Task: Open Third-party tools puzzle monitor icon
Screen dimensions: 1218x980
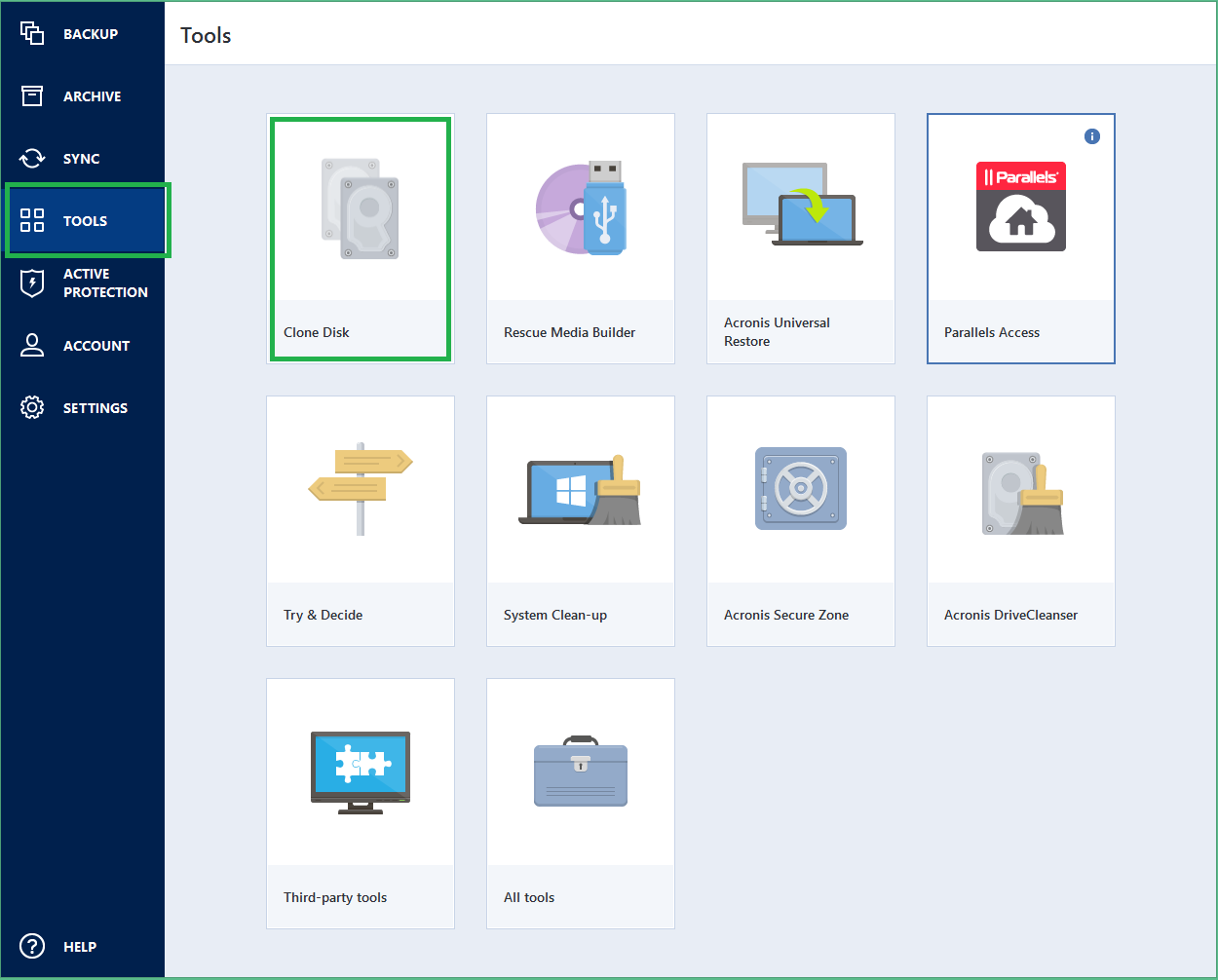Action: point(360,772)
